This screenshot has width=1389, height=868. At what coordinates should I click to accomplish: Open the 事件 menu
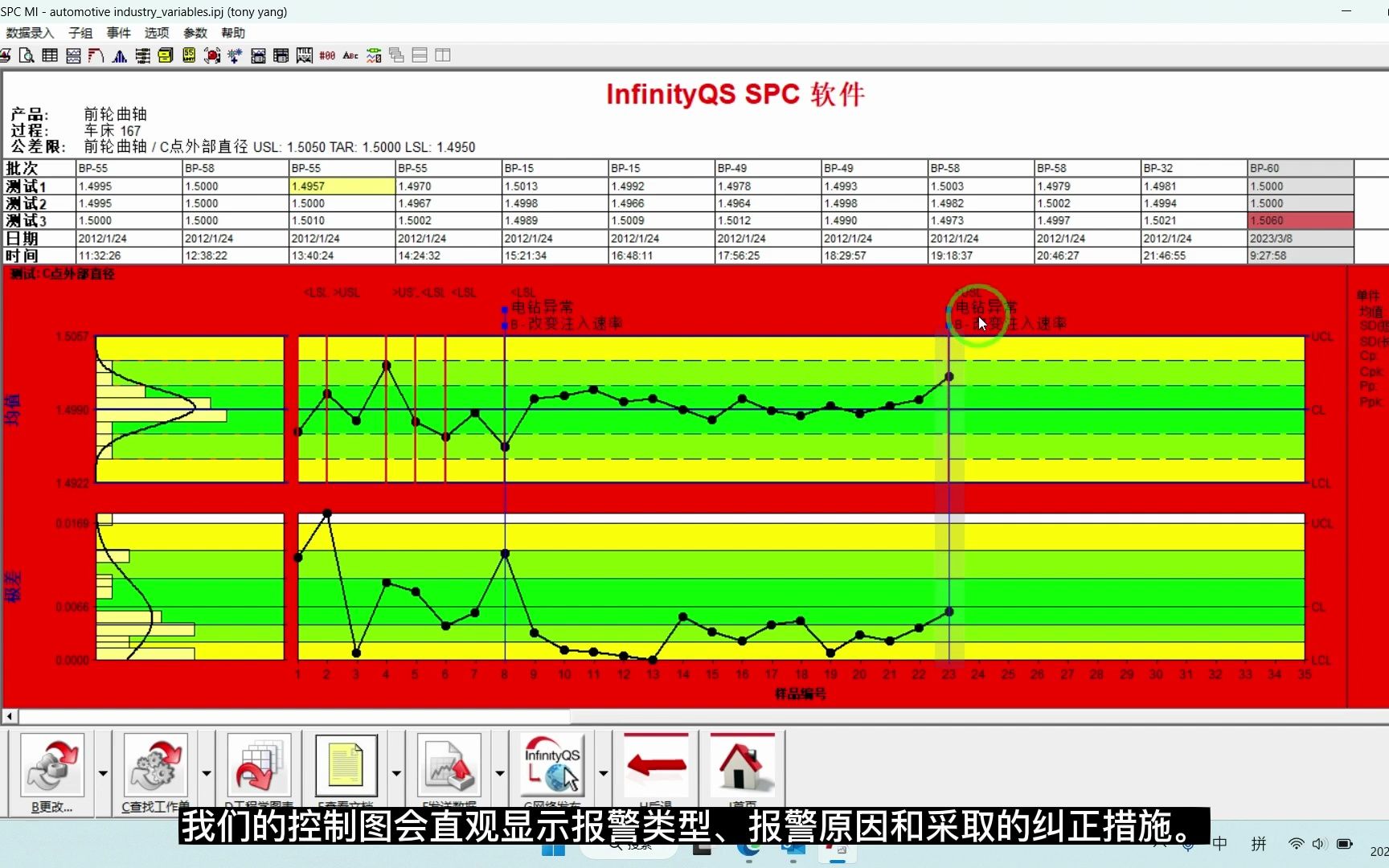coord(119,33)
